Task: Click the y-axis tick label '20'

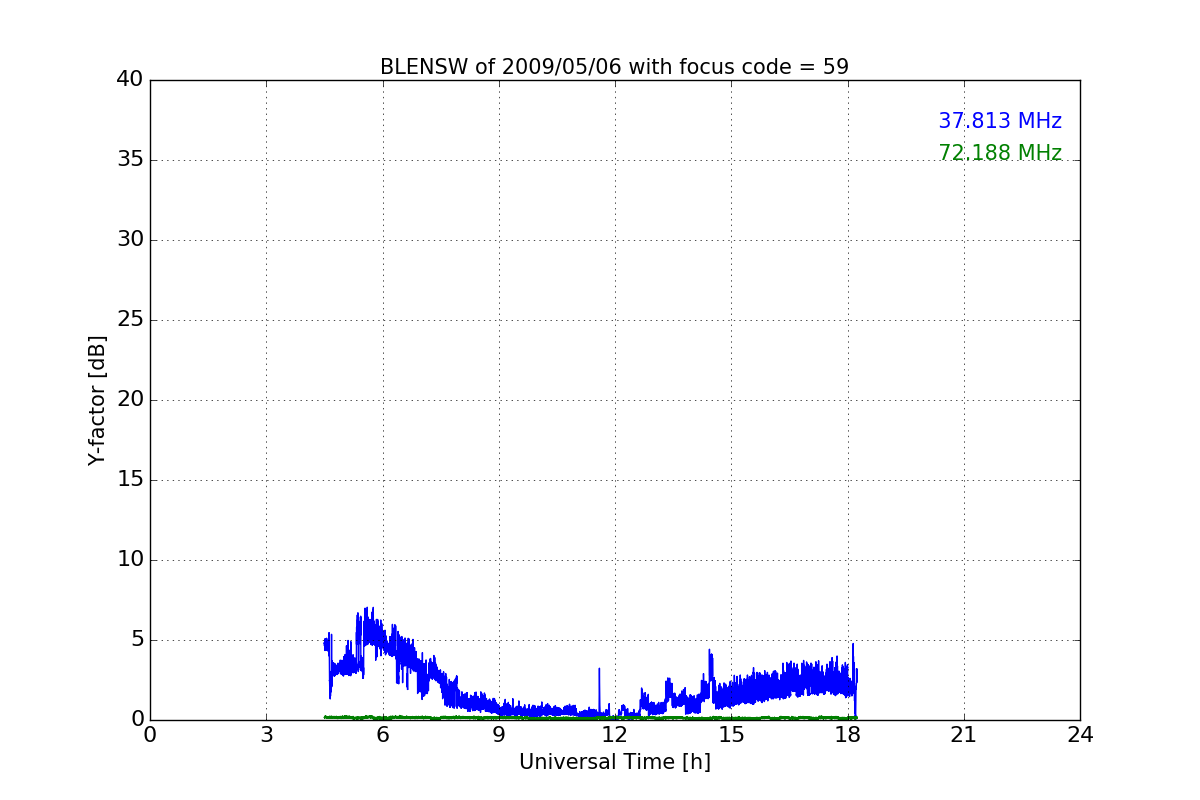Action: [x=130, y=400]
